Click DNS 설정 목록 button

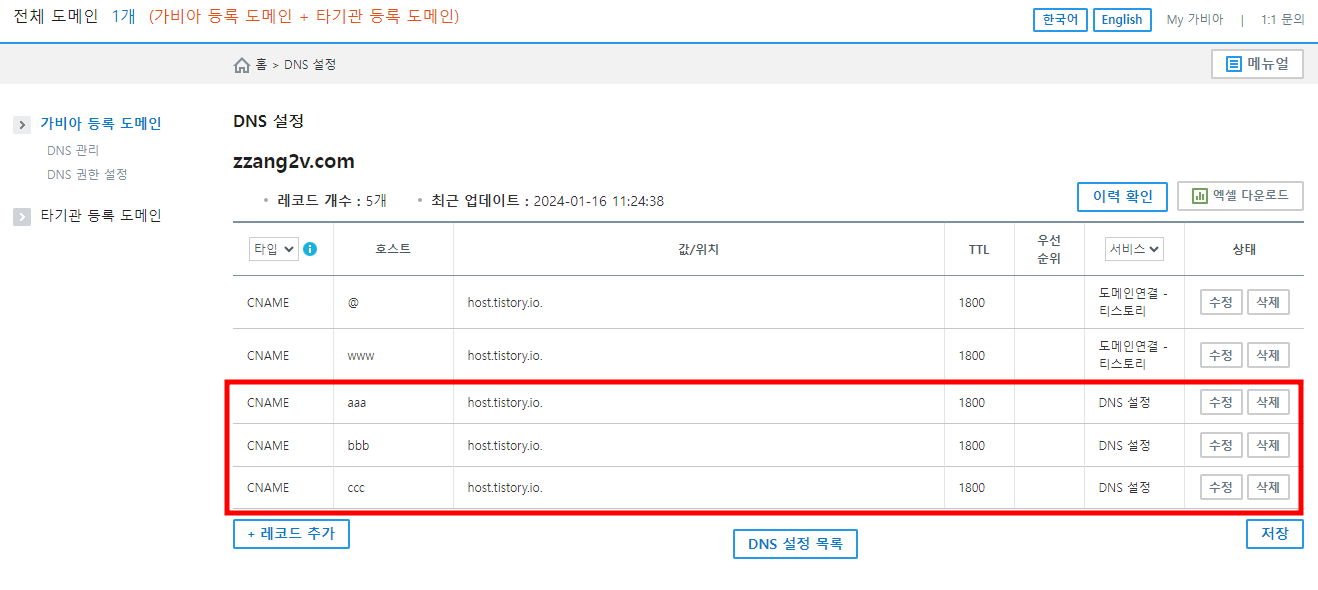coord(795,544)
